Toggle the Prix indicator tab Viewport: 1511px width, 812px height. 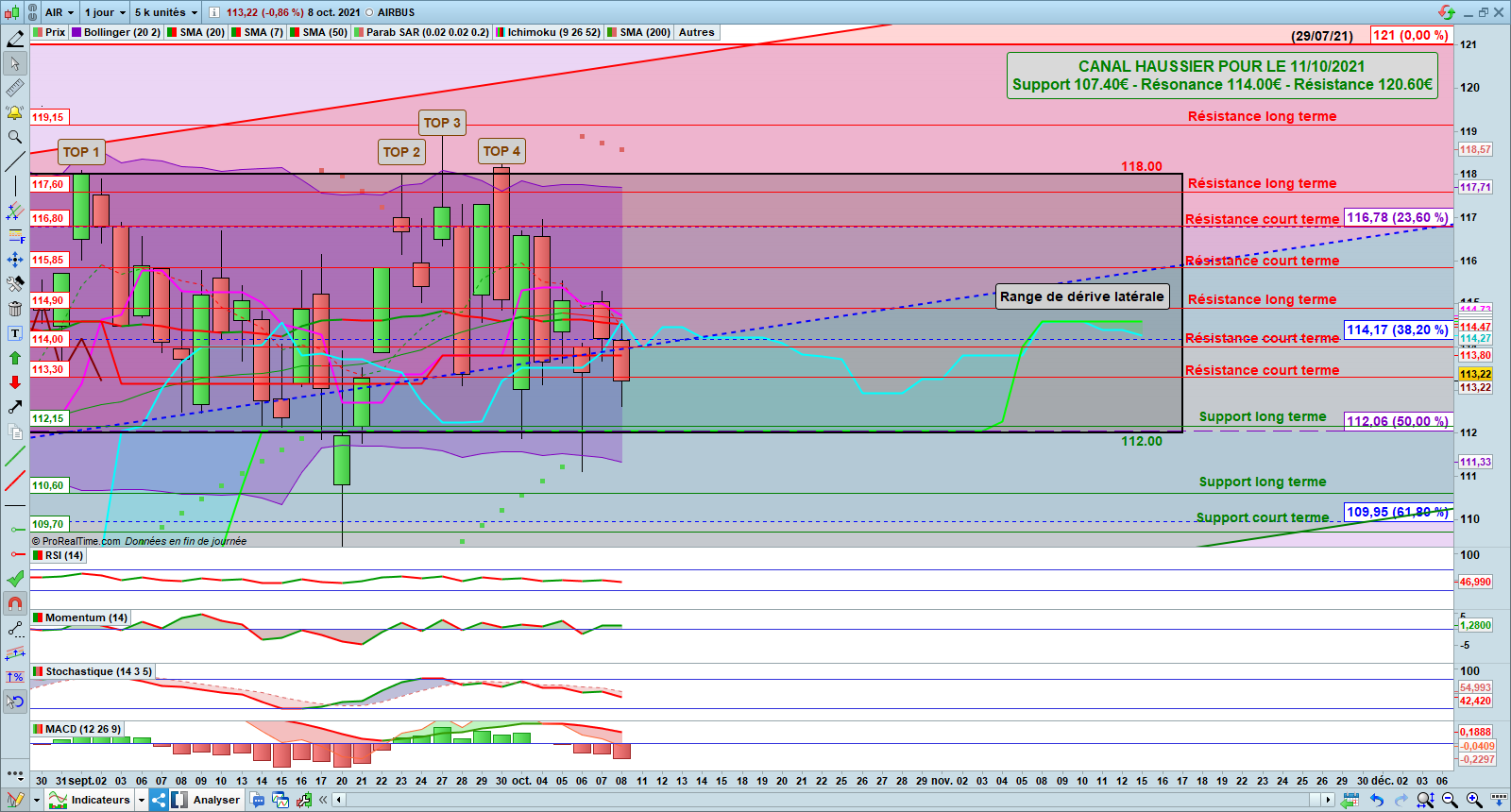[x=49, y=32]
